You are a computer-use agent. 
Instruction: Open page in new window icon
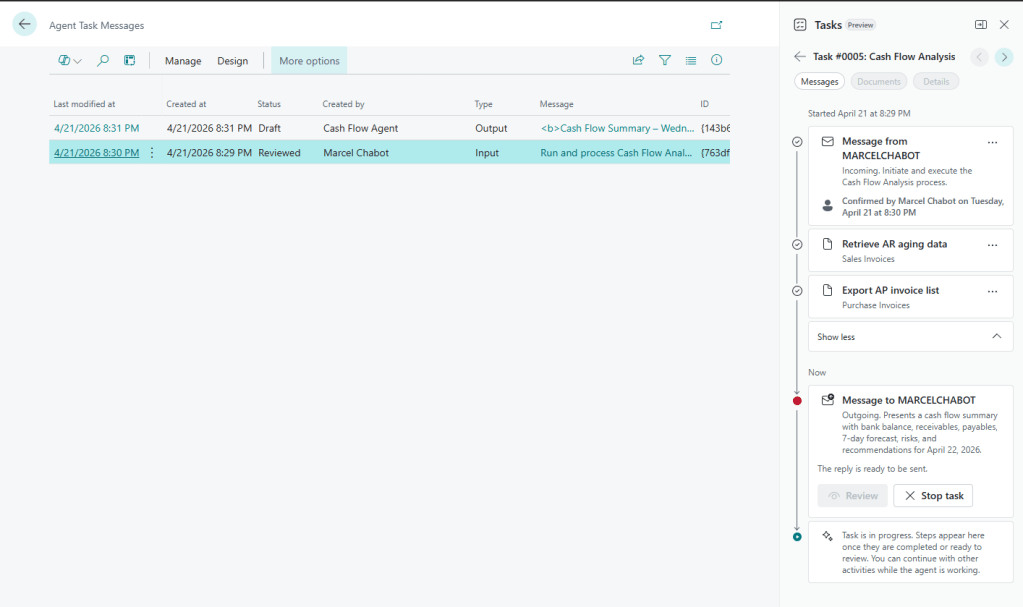click(x=716, y=25)
